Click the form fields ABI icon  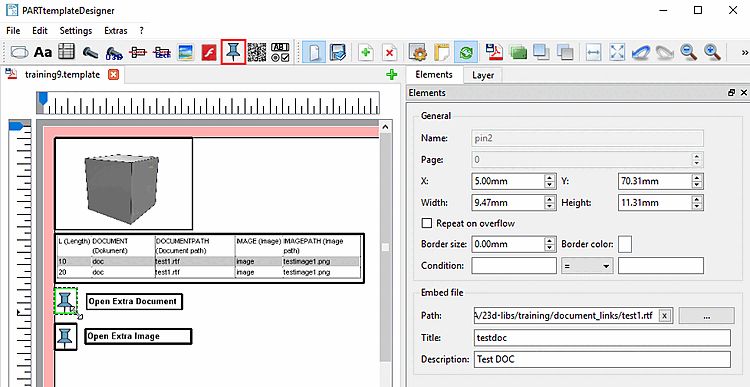pos(280,52)
